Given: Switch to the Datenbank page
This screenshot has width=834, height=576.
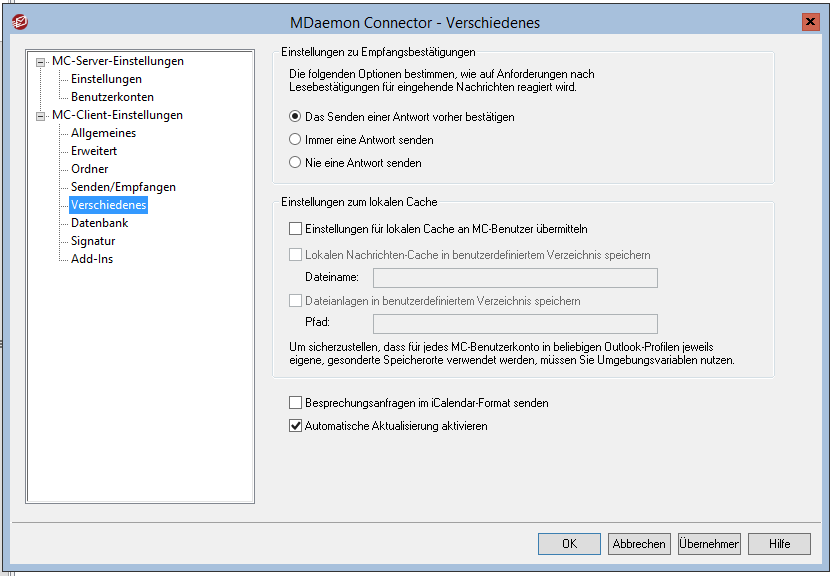Looking at the screenshot, I should click(99, 223).
